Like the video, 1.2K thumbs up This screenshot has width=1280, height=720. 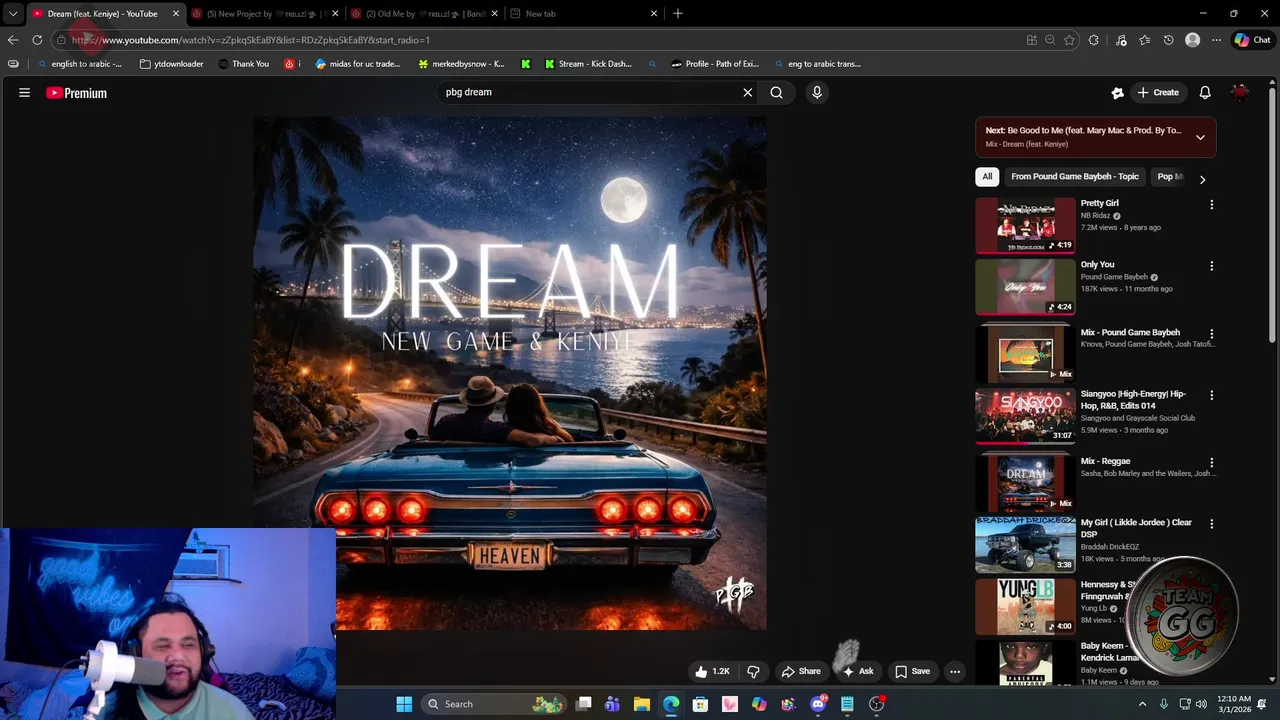(x=713, y=671)
